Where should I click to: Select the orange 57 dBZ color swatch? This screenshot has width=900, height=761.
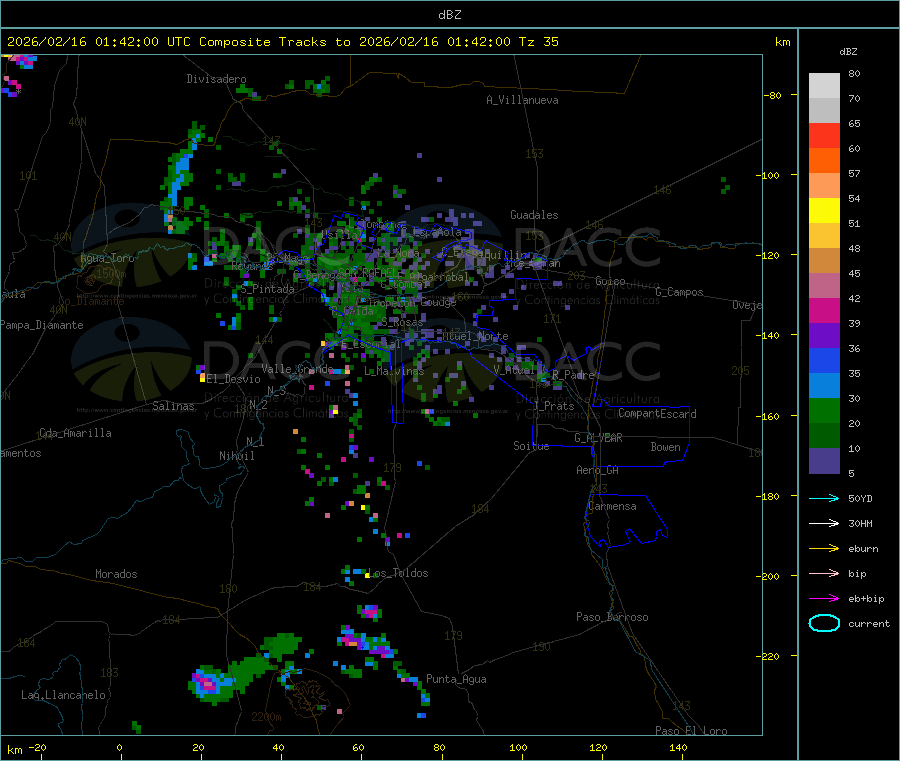(x=824, y=161)
